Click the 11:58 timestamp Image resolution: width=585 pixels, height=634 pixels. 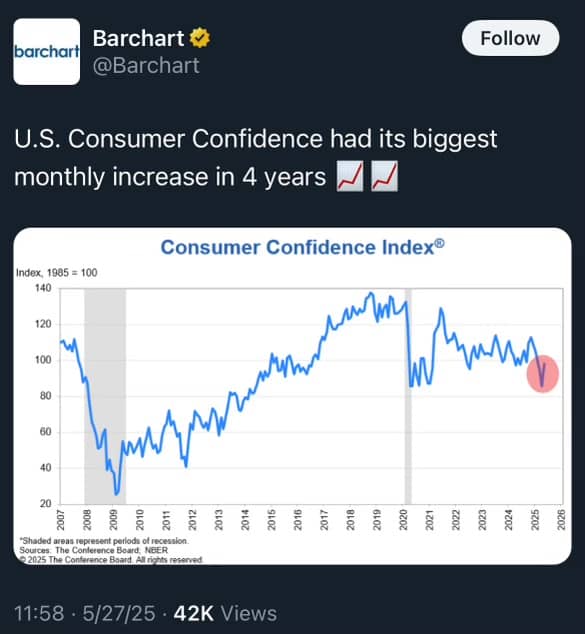[39, 613]
